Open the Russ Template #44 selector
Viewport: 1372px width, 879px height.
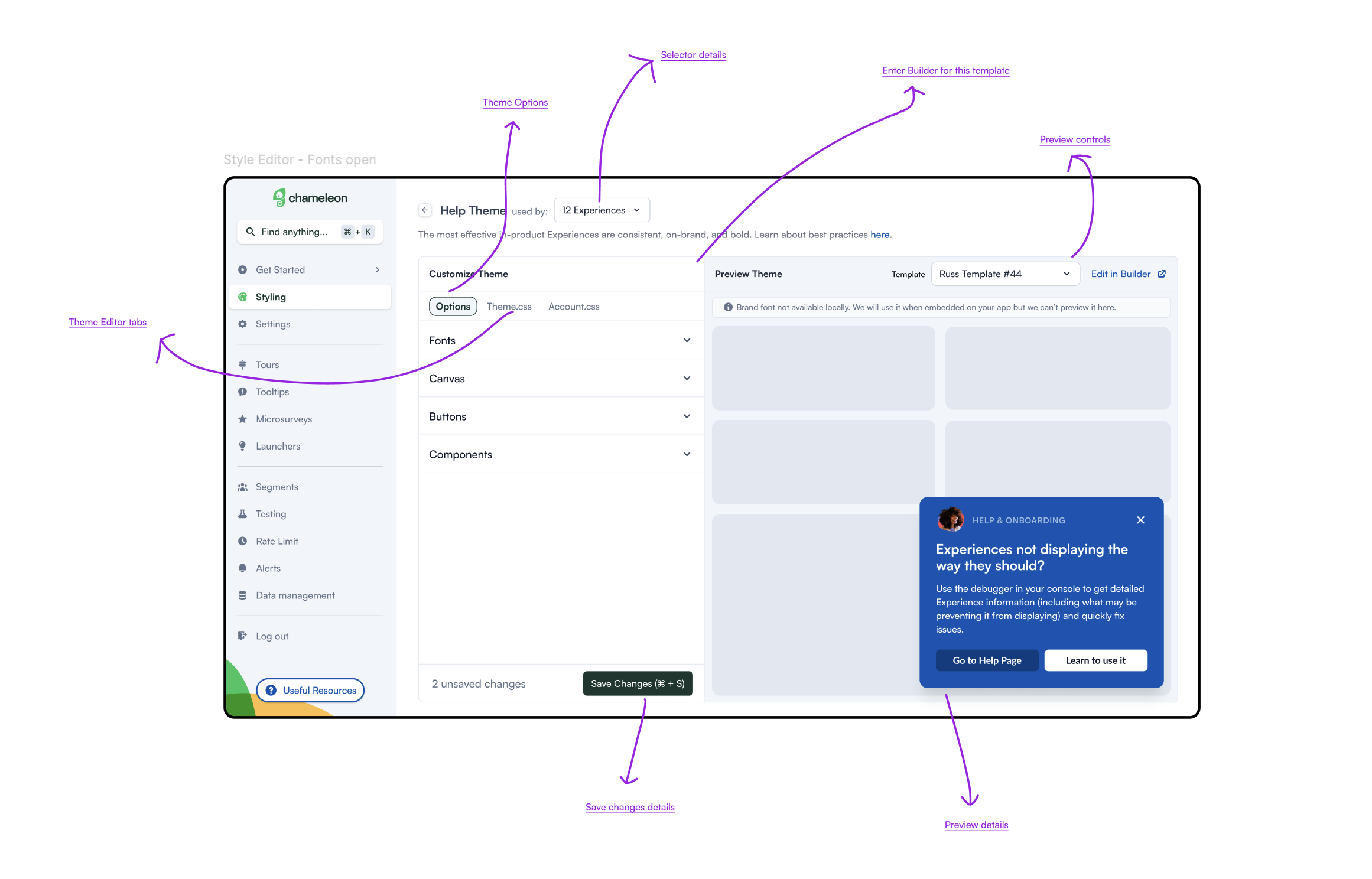coord(1004,274)
